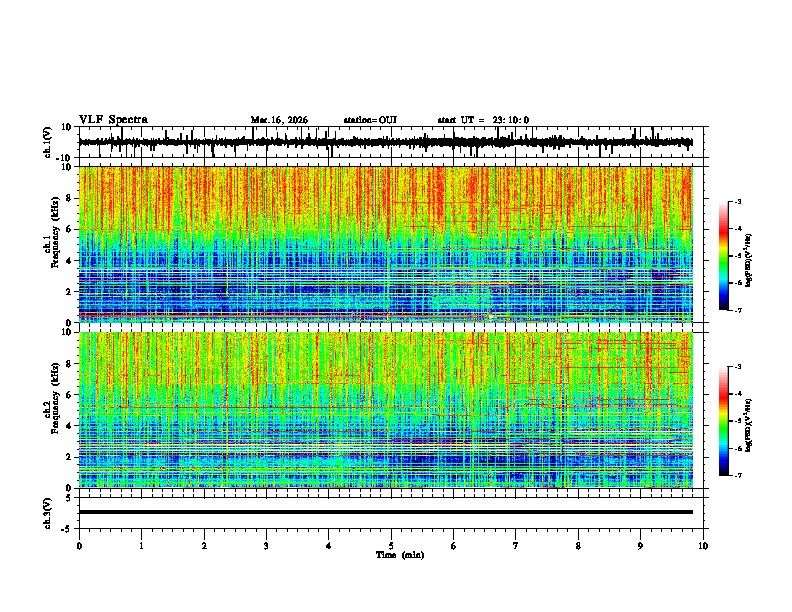Image resolution: width=792 pixels, height=612 pixels.
Task: Click inside the ch.1 spectrogram panel
Action: tap(385, 244)
